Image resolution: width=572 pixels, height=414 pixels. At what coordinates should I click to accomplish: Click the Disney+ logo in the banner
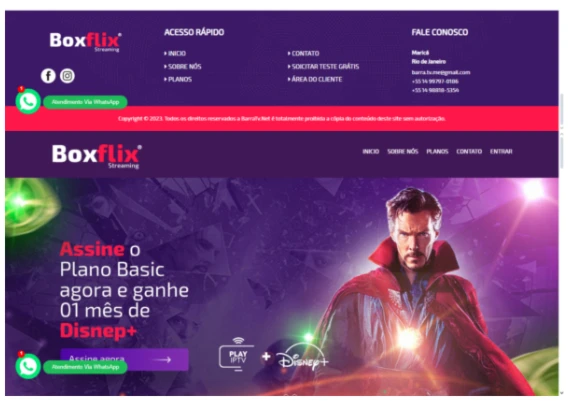(x=302, y=359)
